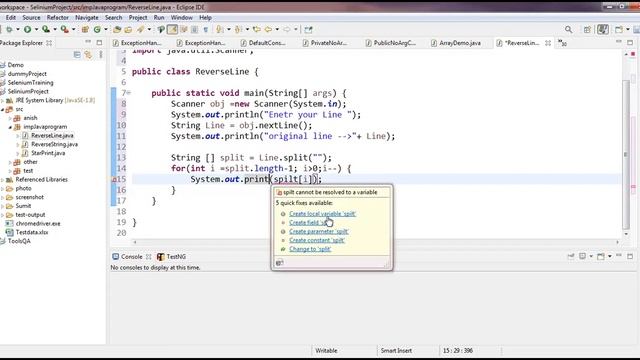Collapse the implavaprogram package
640x360 pixels.
[x=10, y=127]
